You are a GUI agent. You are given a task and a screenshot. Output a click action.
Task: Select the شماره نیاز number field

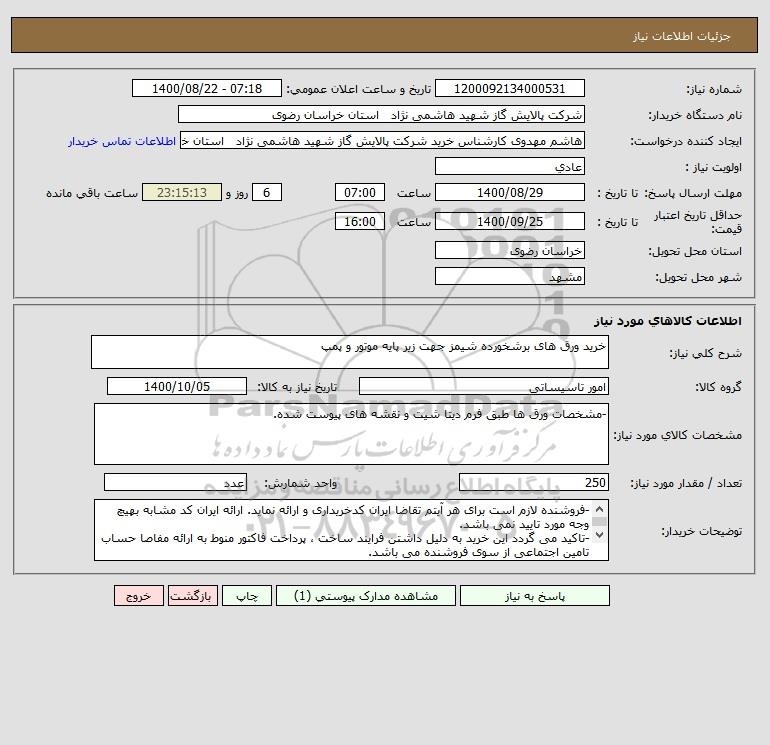[x=510, y=88]
